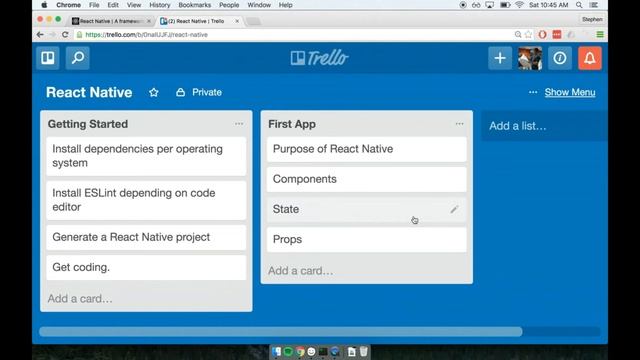
Task: Open the History menu
Action: [160, 5]
